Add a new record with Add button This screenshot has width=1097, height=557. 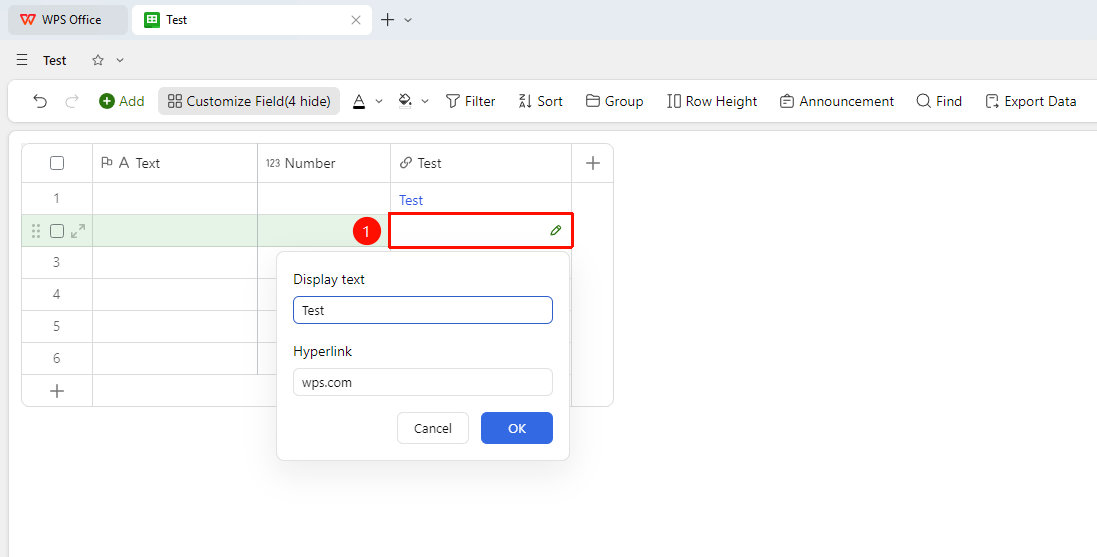(122, 101)
